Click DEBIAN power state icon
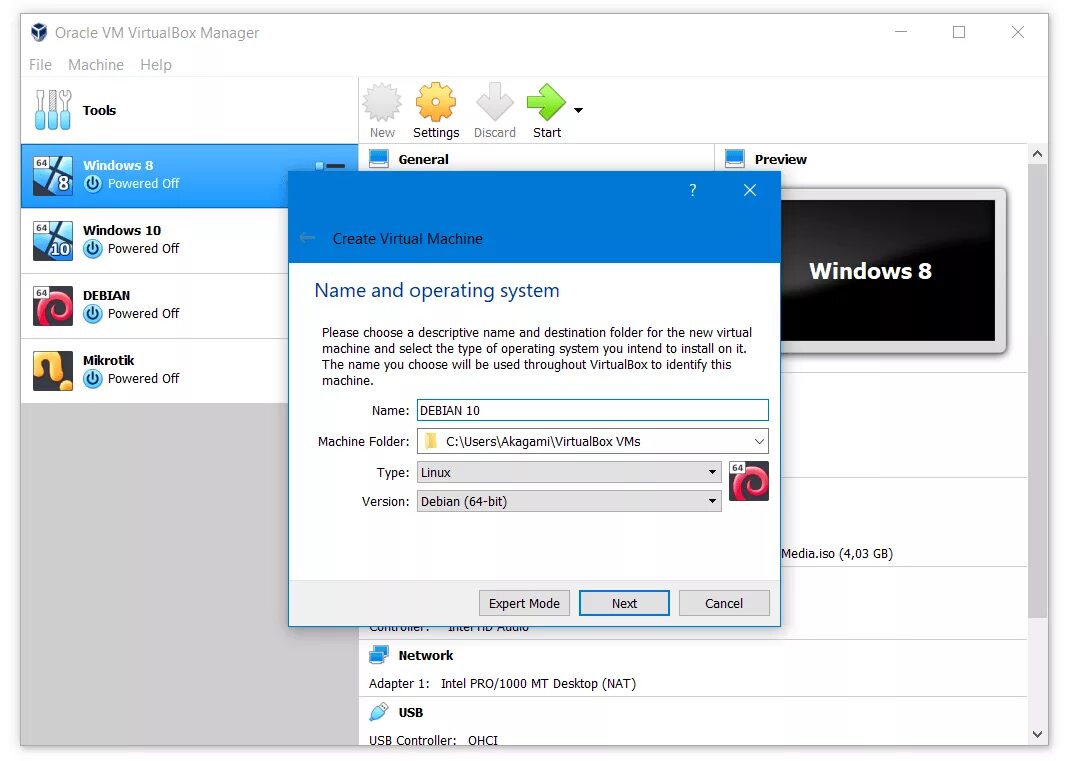The image size is (1078, 761). pyautogui.click(x=93, y=313)
